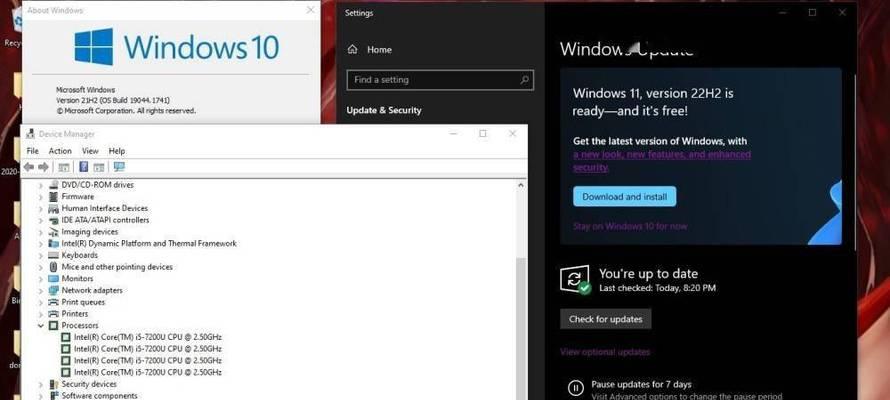Click the pause icon beside Pause updates

tap(575, 388)
